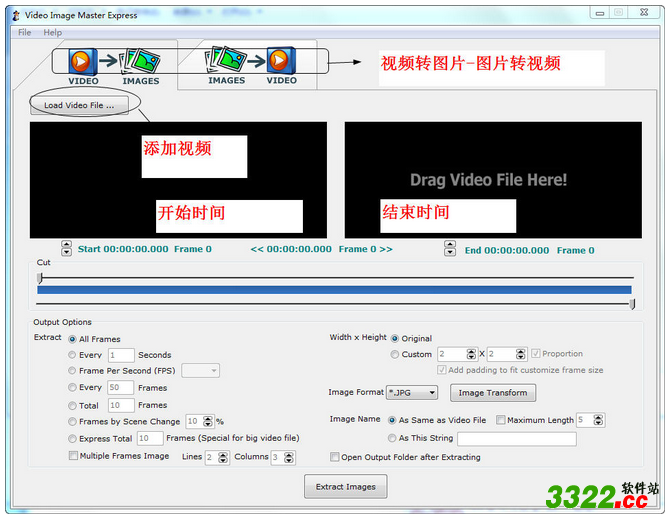The image size is (666, 516).
Task: Click the Extract Images button
Action: pyautogui.click(x=345, y=486)
